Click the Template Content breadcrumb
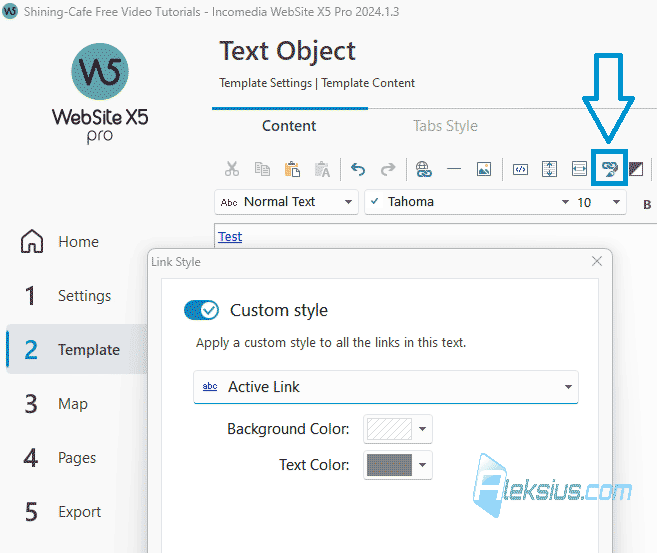 pos(368,83)
